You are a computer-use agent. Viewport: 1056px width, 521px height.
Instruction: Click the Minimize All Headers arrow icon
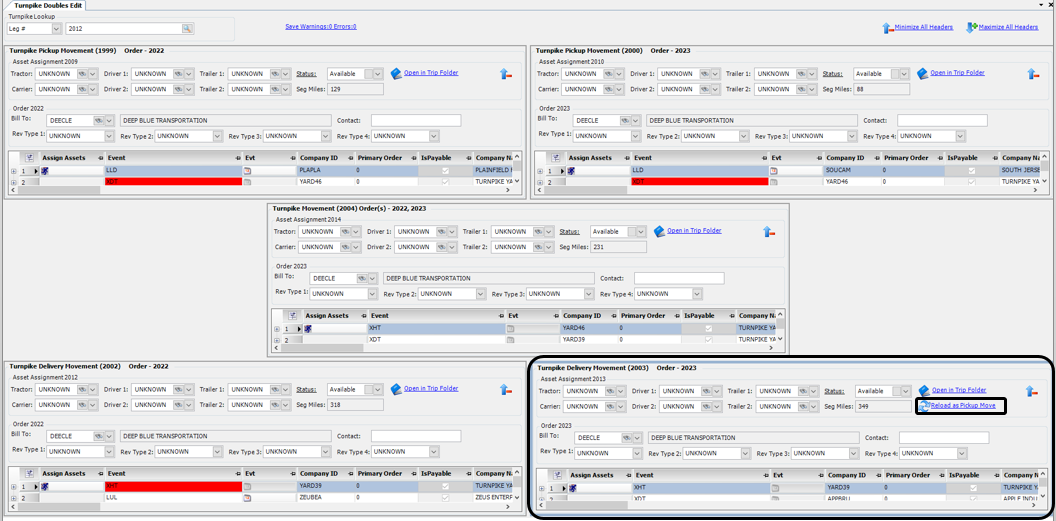(887, 28)
